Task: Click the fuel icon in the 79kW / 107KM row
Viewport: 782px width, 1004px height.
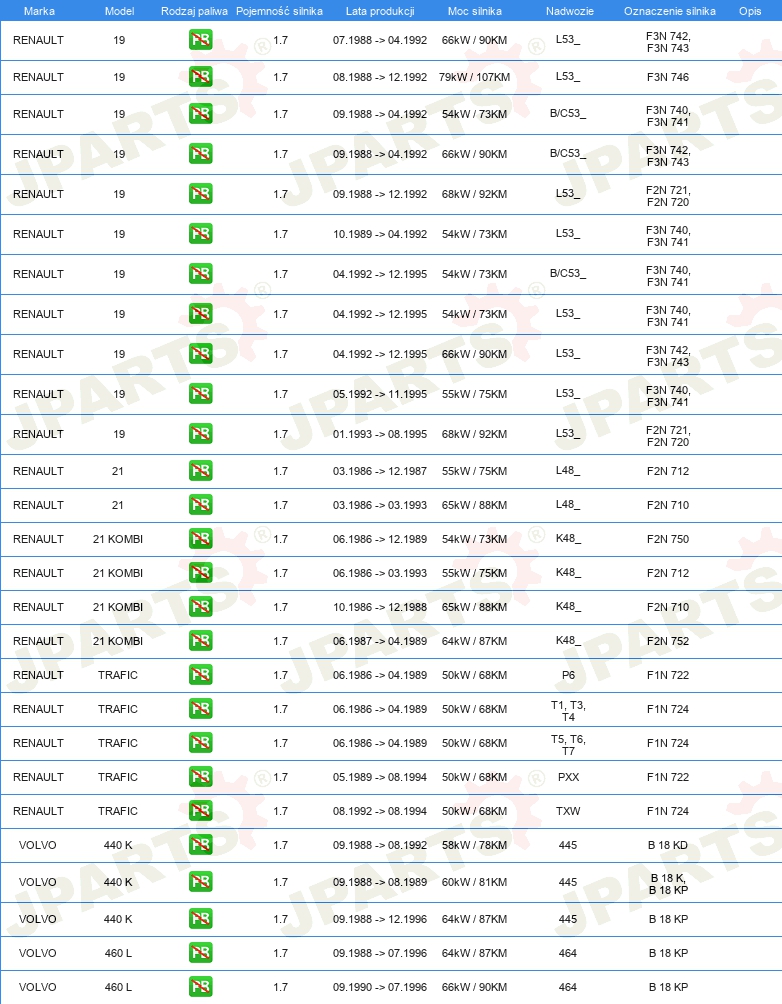Action: tap(200, 77)
